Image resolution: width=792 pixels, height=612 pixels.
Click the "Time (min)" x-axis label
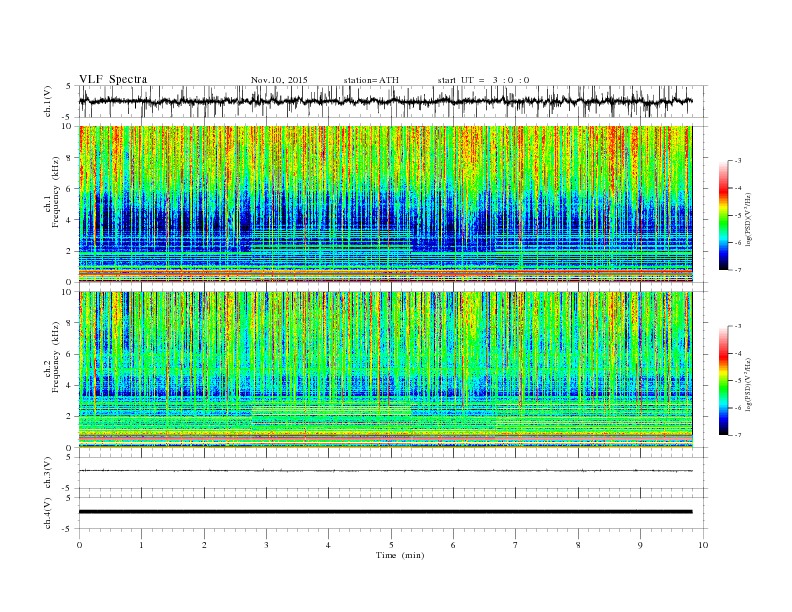(x=400, y=555)
